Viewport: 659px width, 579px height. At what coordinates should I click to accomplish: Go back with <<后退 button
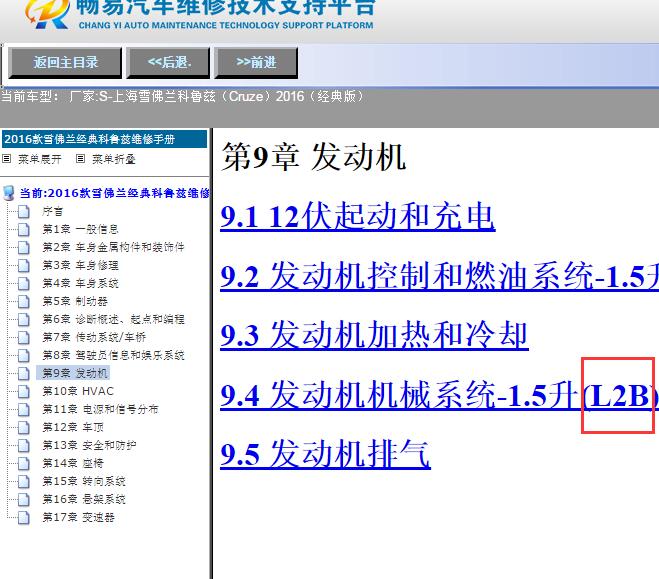pos(169,63)
